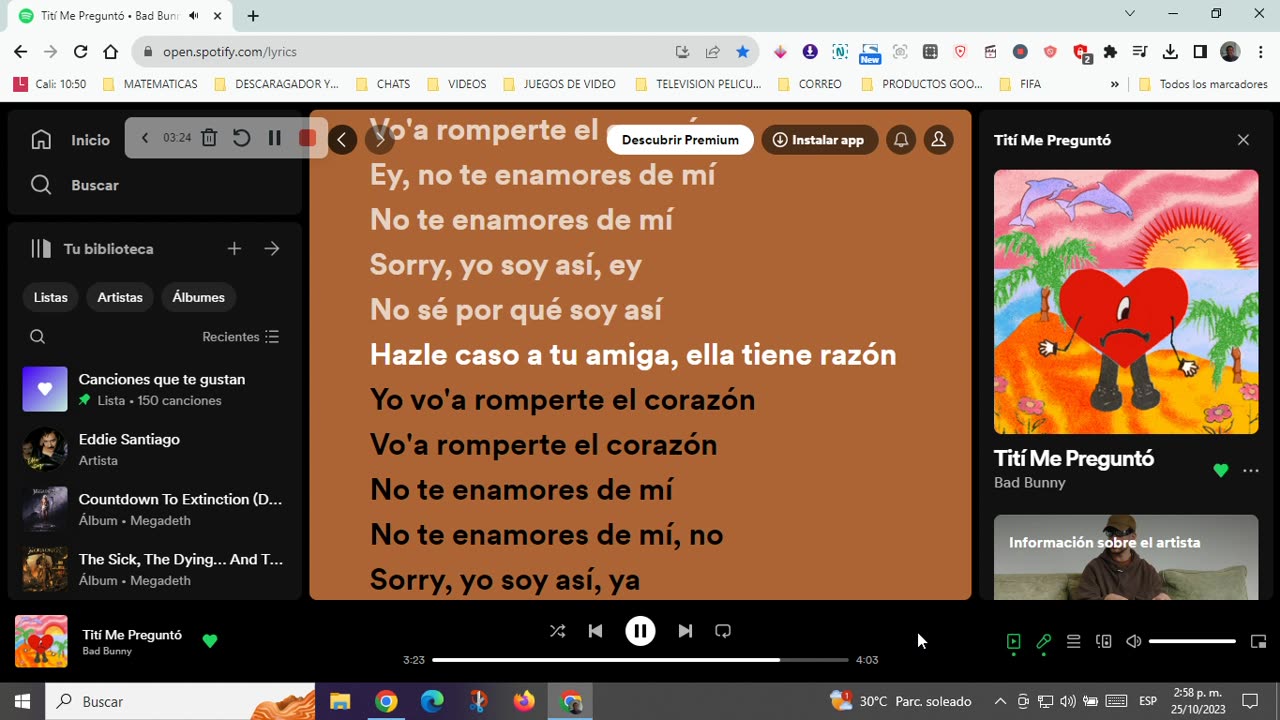The width and height of the screenshot is (1280, 720).
Task: Stop recording with red square button
Action: [x=308, y=138]
